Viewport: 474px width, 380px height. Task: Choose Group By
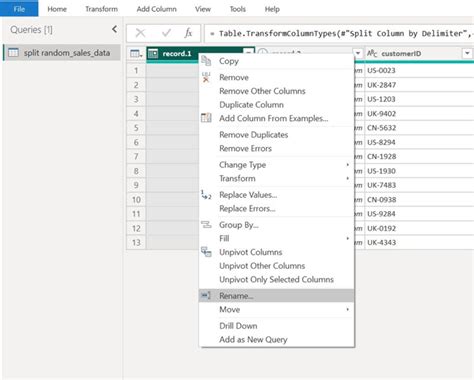(276, 225)
